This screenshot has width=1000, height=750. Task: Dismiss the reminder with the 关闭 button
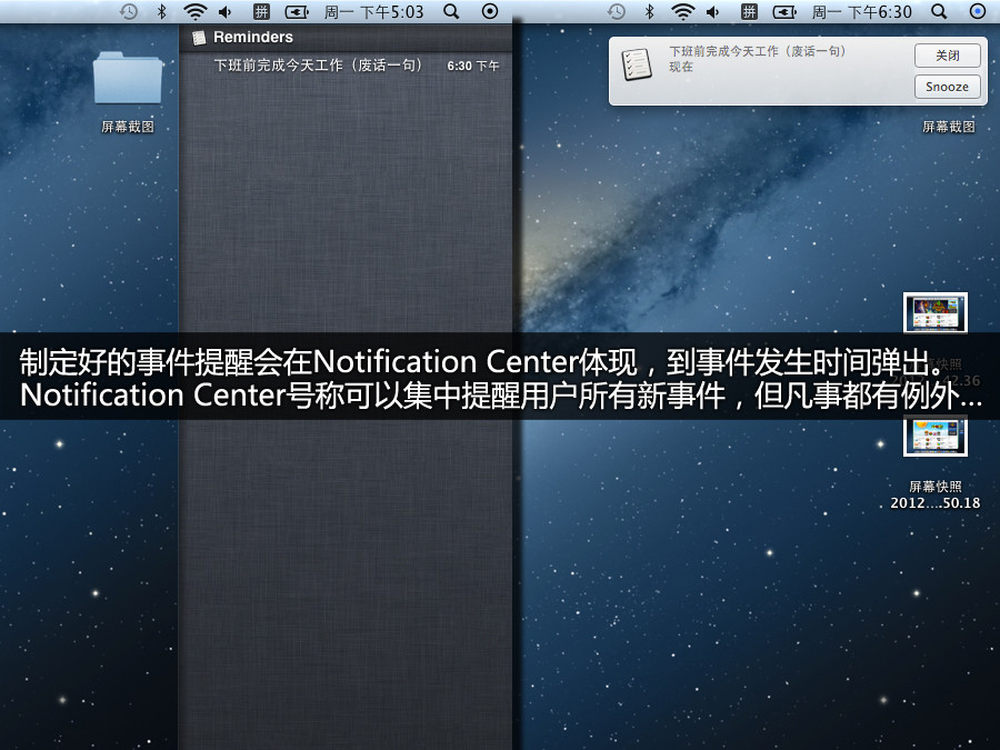948,55
